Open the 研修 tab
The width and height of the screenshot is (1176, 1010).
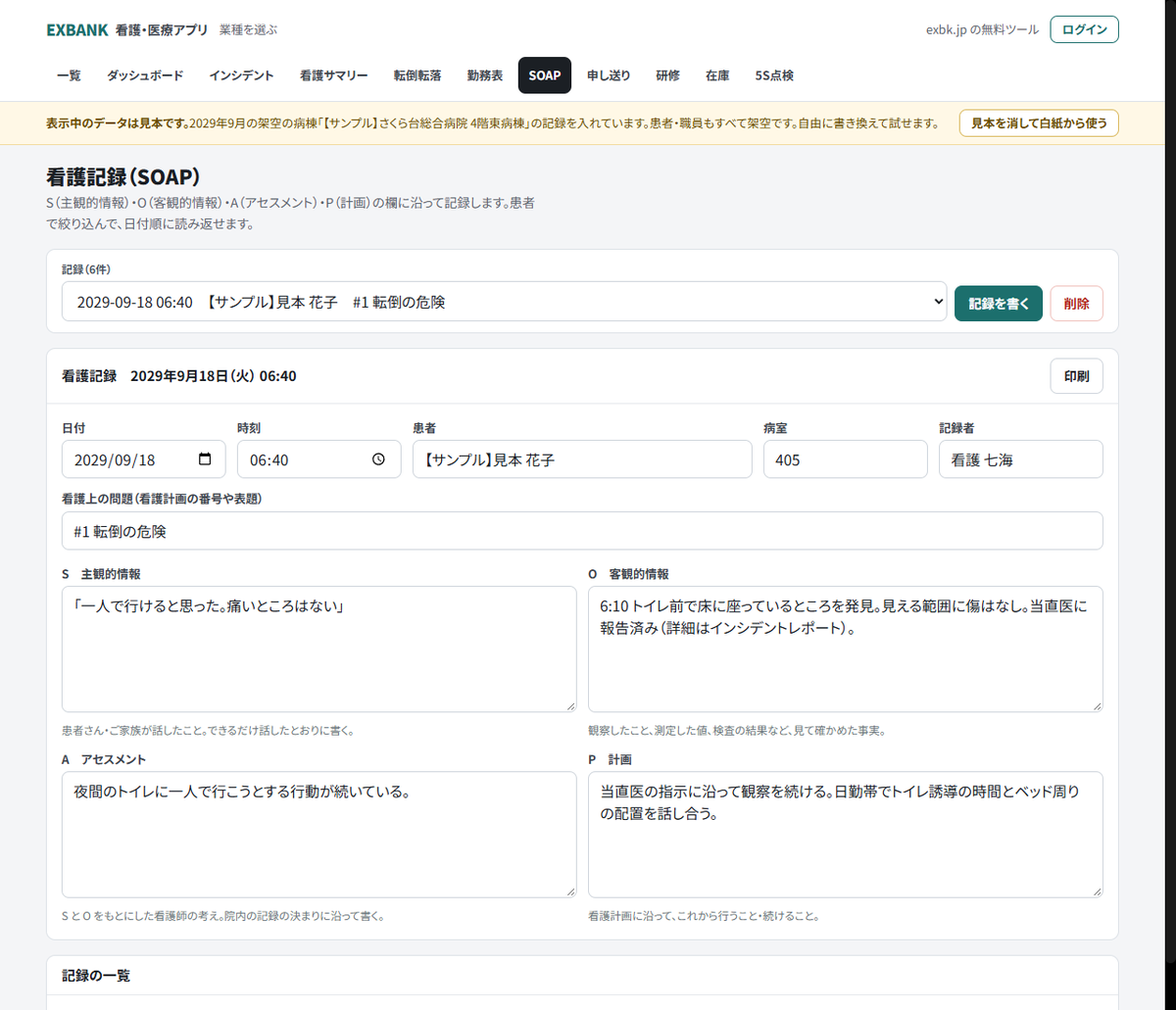[668, 75]
